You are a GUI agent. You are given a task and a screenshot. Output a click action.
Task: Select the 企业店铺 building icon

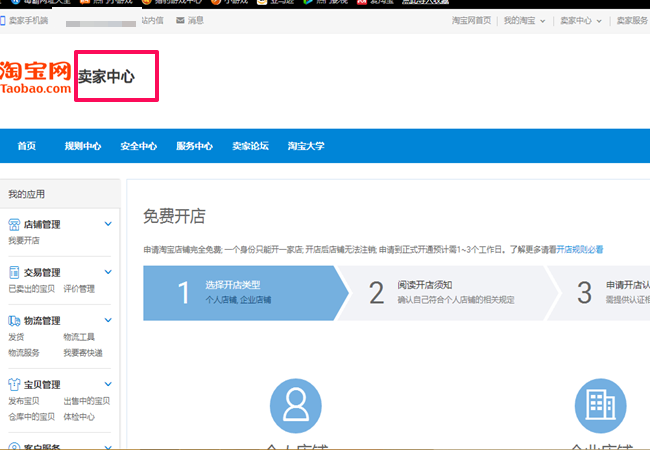click(600, 405)
